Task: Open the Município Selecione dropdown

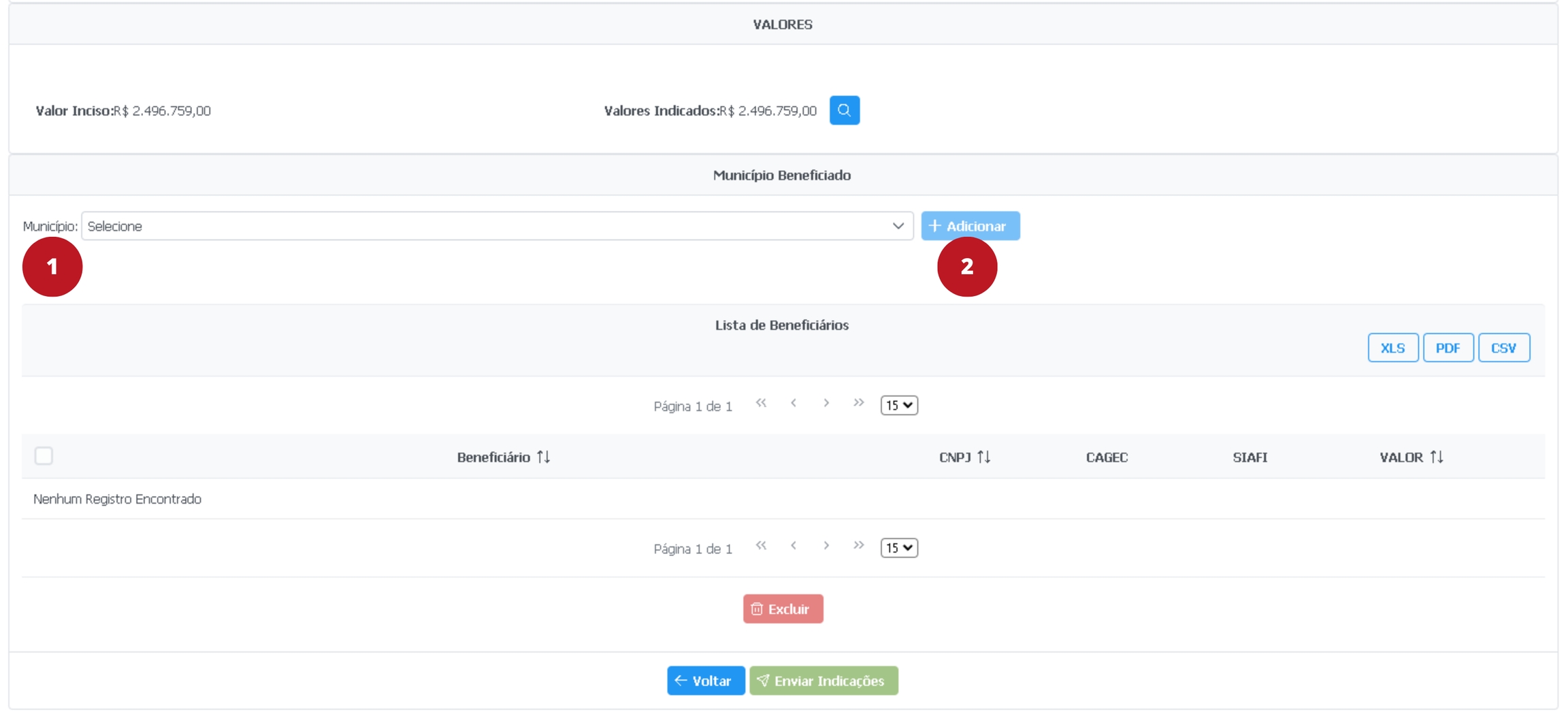Action: tap(497, 226)
